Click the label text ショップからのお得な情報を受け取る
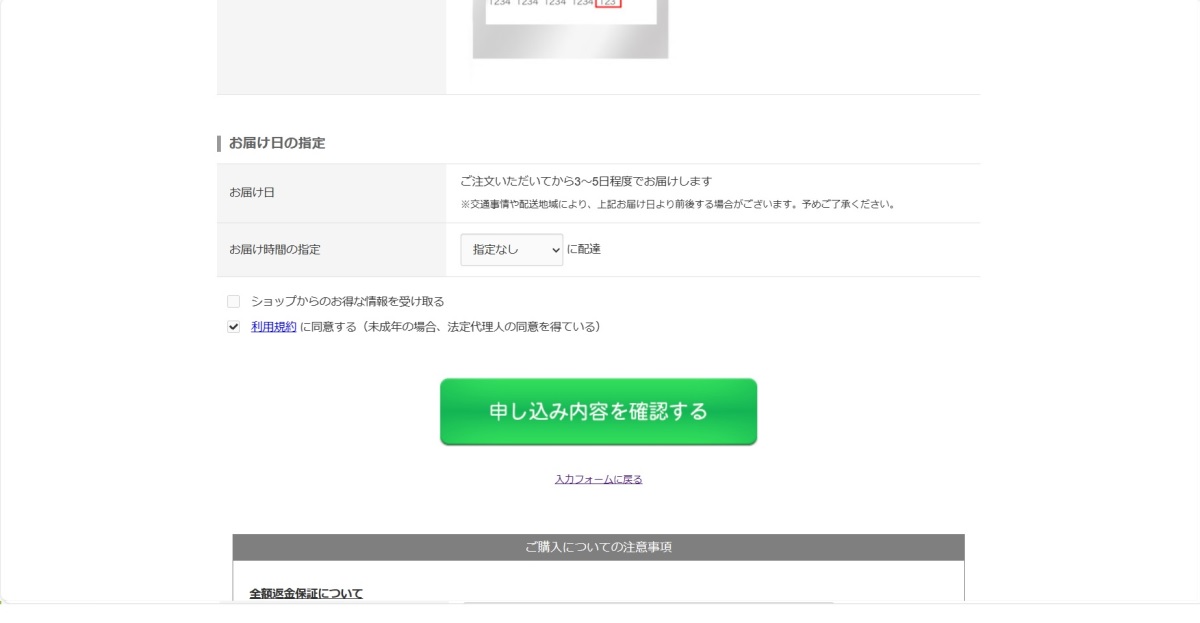The width and height of the screenshot is (1200, 623). [348, 301]
